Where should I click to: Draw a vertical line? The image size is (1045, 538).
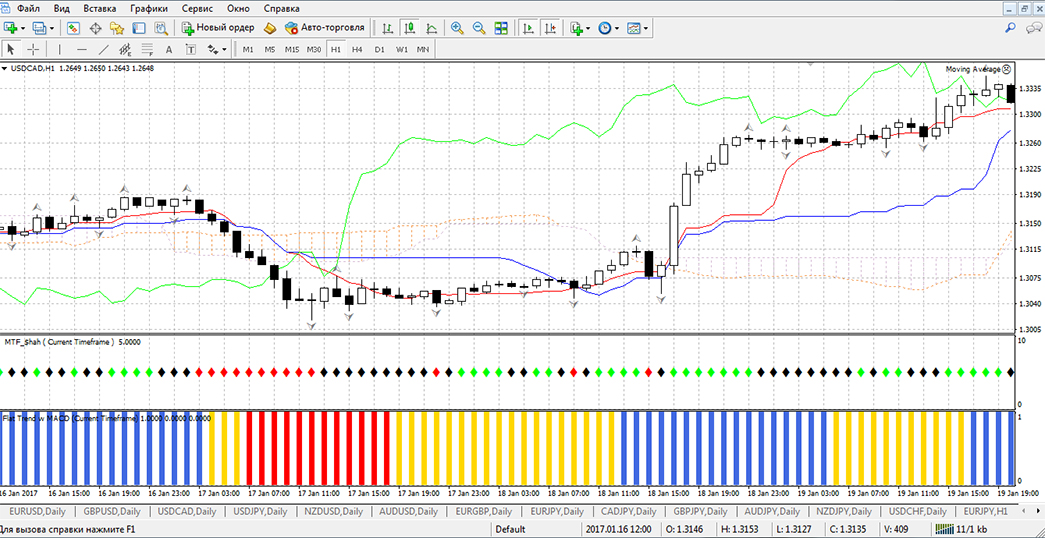[x=60, y=49]
